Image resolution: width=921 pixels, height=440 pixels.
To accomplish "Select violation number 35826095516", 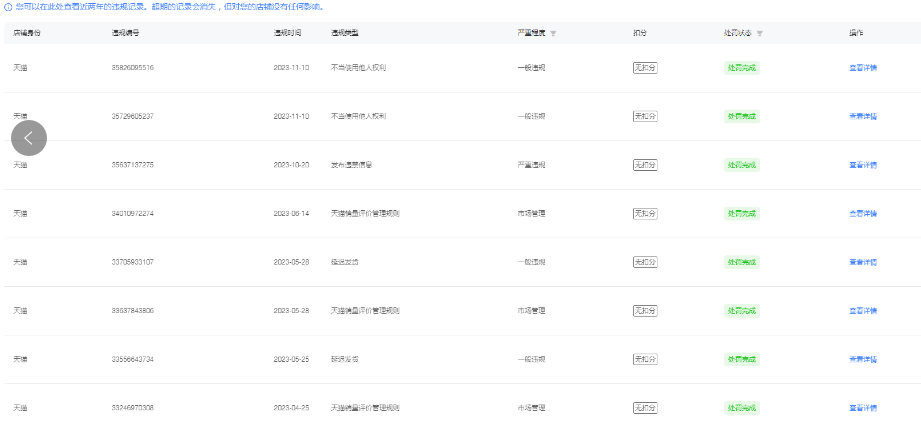I will point(133,68).
